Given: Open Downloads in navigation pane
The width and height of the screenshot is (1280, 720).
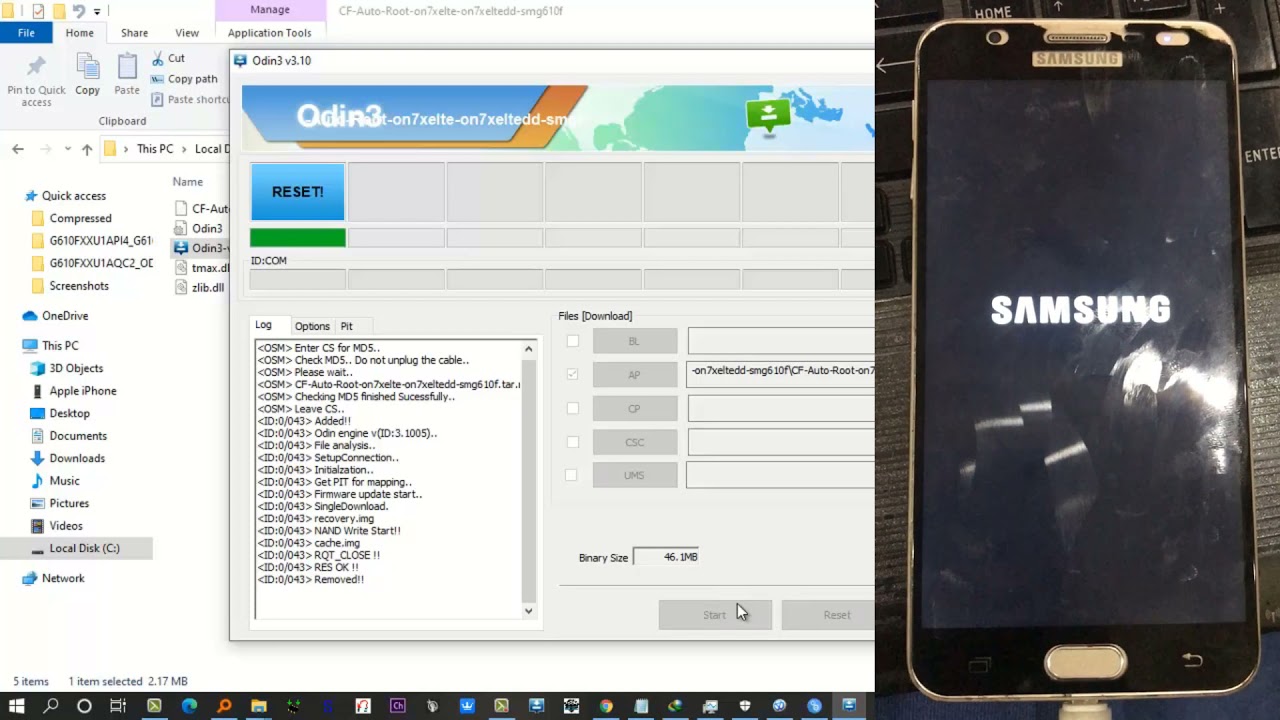Looking at the screenshot, I should tap(76, 458).
